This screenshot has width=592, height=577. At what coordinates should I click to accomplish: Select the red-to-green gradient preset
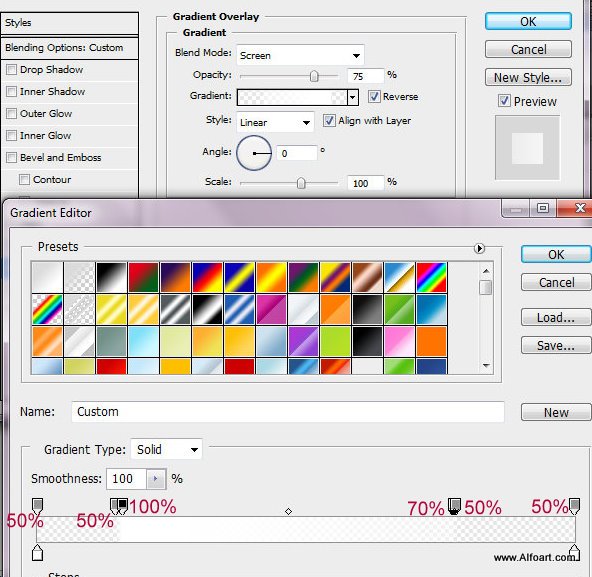pos(143,277)
